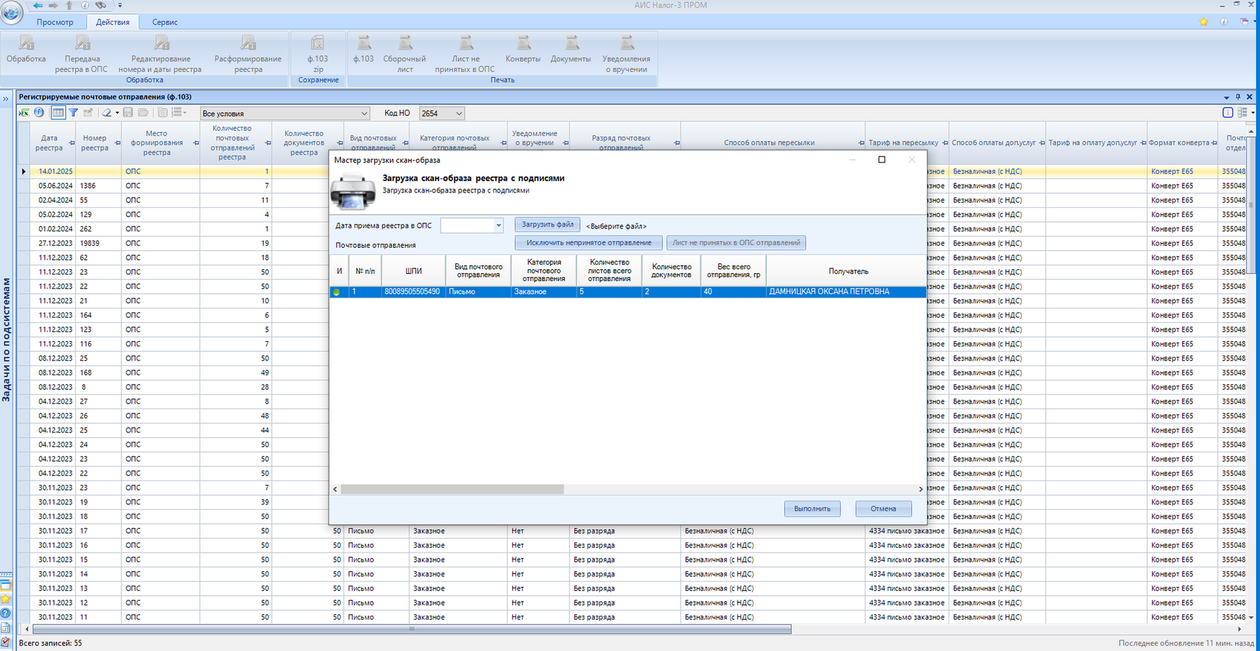
Task: Save ф.103 zip via ribbon icon
Action: 317,44
